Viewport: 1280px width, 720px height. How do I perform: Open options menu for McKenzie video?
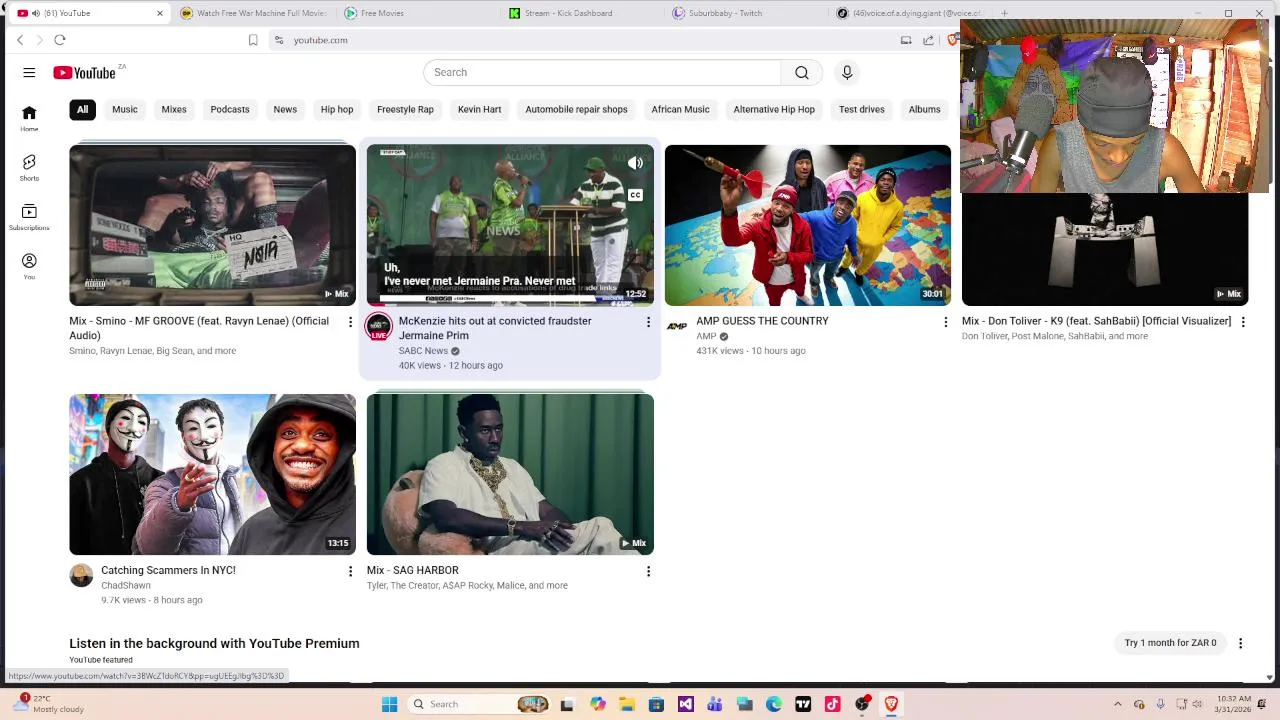pos(648,322)
